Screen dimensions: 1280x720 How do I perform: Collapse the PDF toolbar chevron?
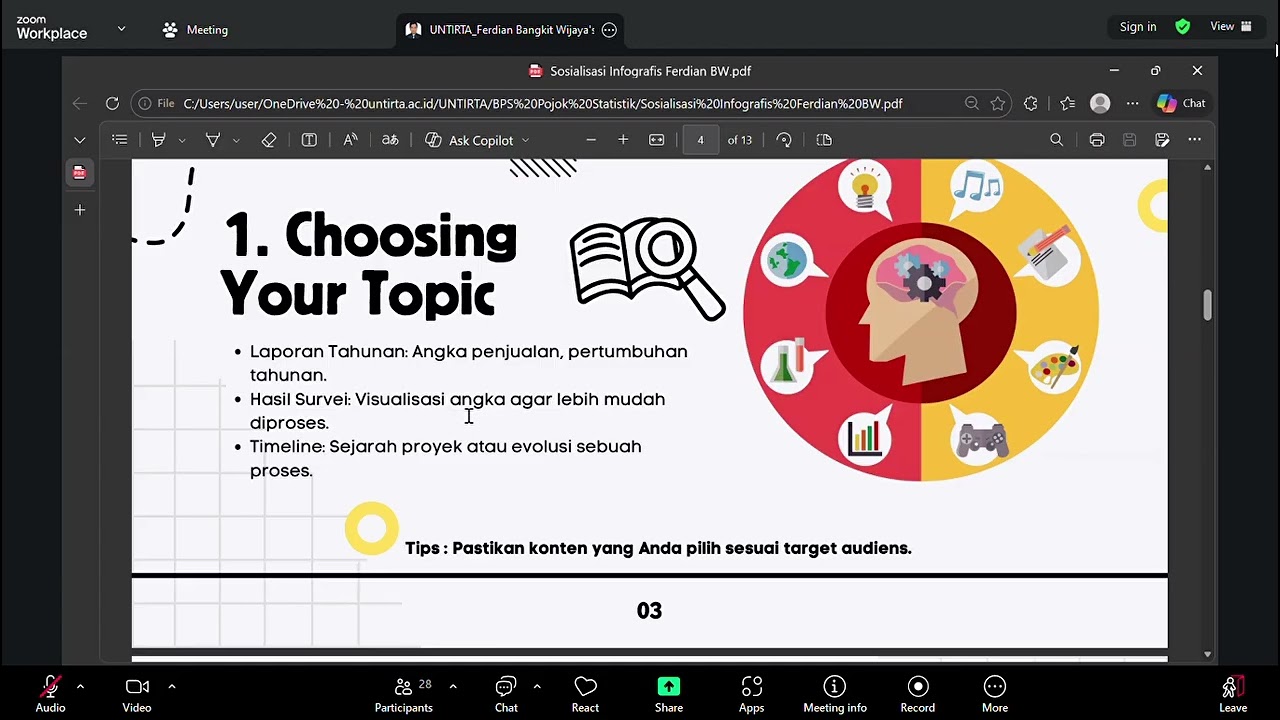[80, 140]
